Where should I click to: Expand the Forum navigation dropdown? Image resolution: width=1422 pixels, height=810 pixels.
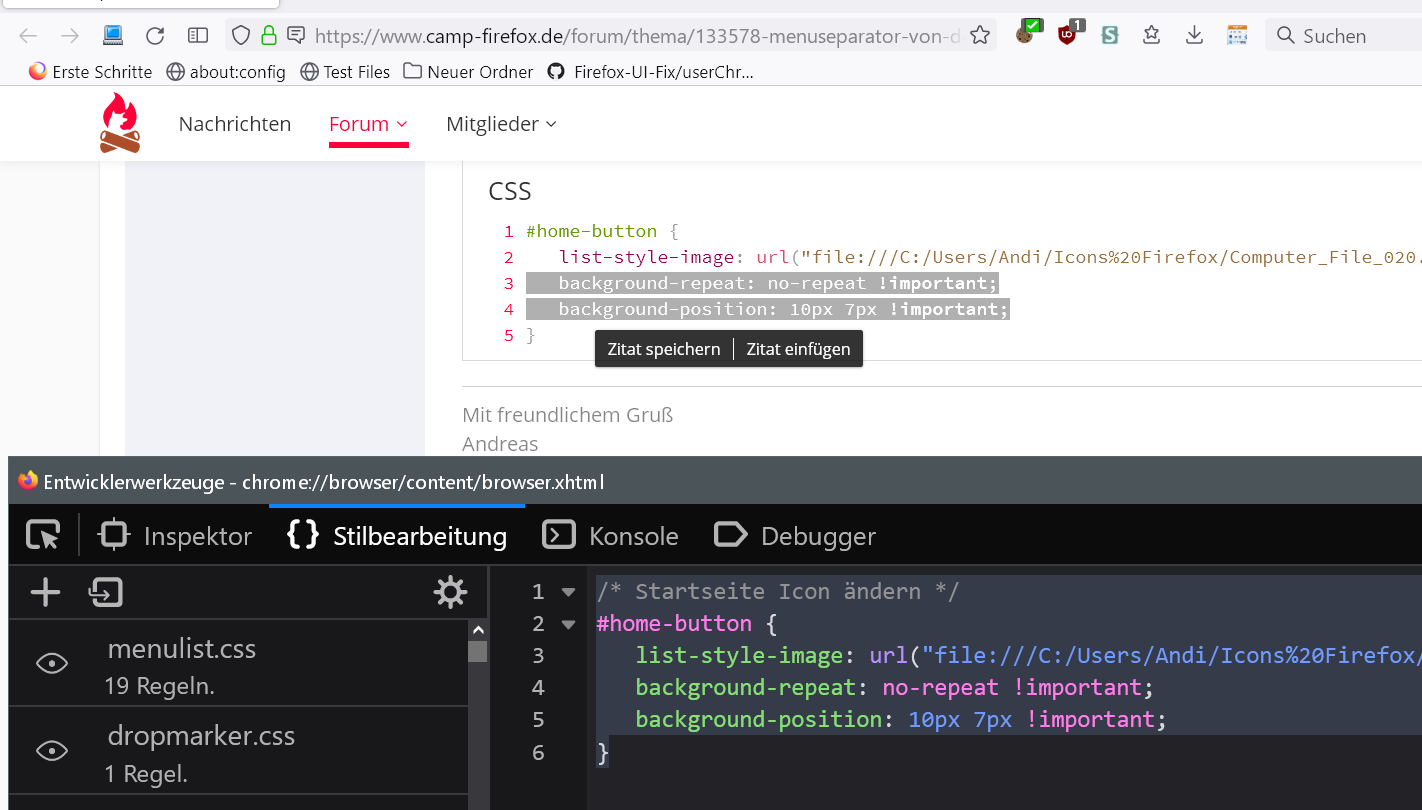coord(368,124)
